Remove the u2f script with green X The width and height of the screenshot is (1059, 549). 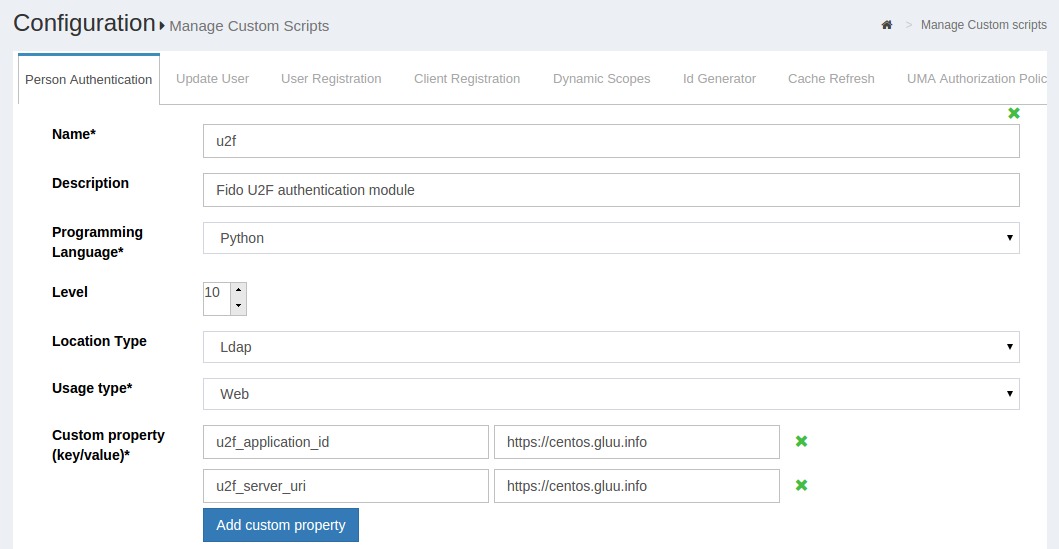coord(1014,113)
